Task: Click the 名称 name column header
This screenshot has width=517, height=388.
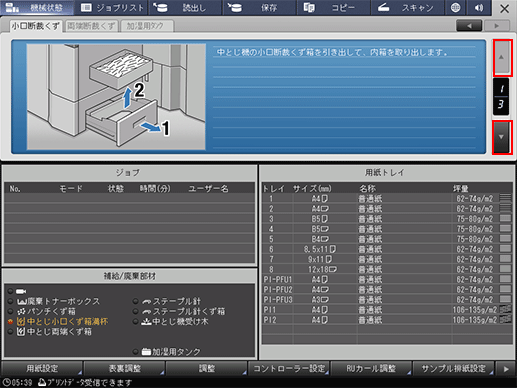Action: (x=367, y=189)
